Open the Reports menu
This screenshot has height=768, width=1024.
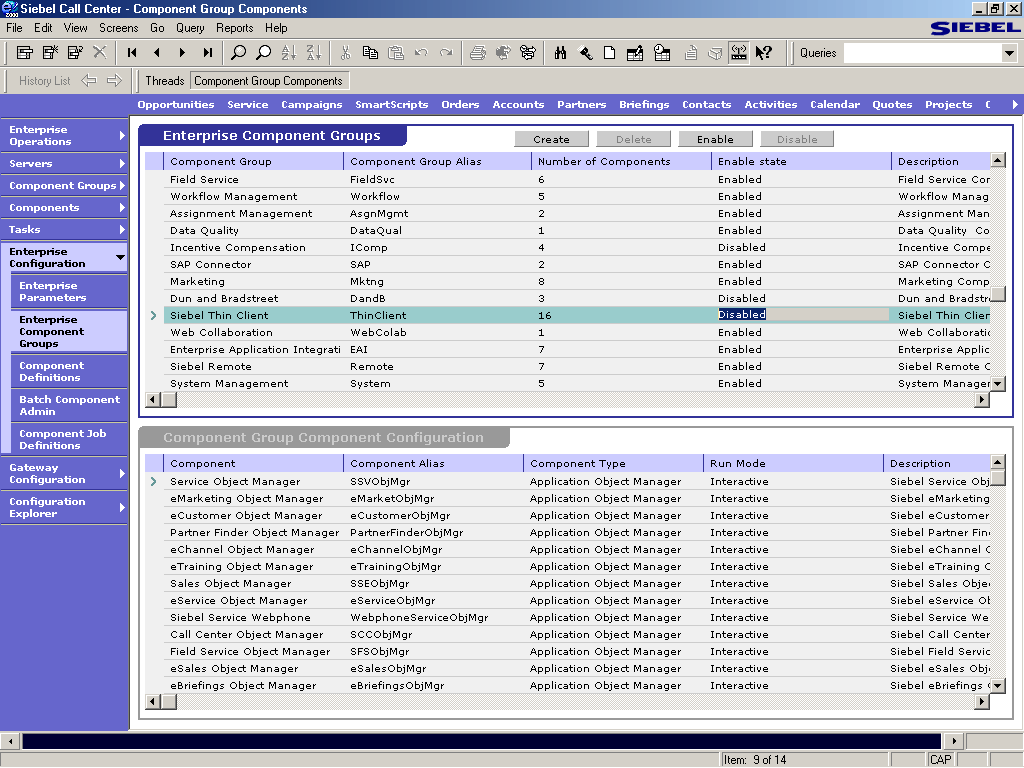click(234, 28)
